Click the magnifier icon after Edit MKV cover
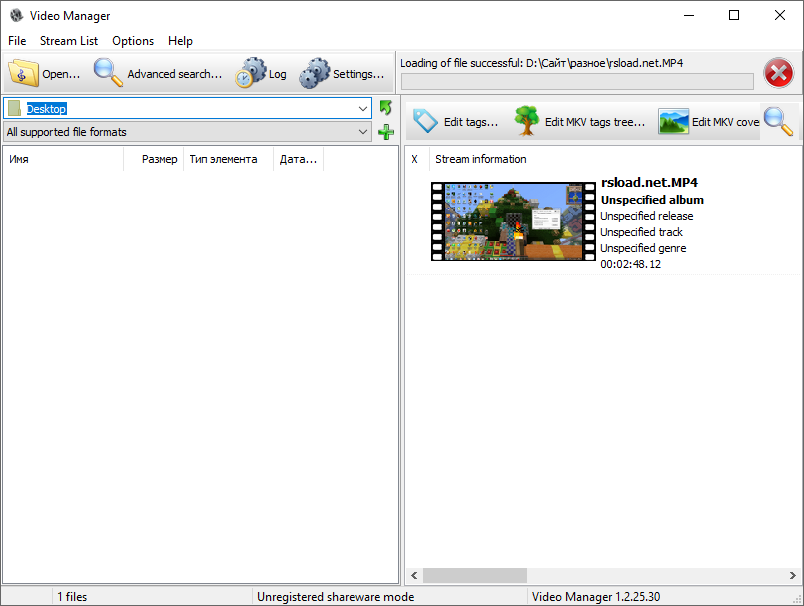The width and height of the screenshot is (804, 606). [778, 120]
